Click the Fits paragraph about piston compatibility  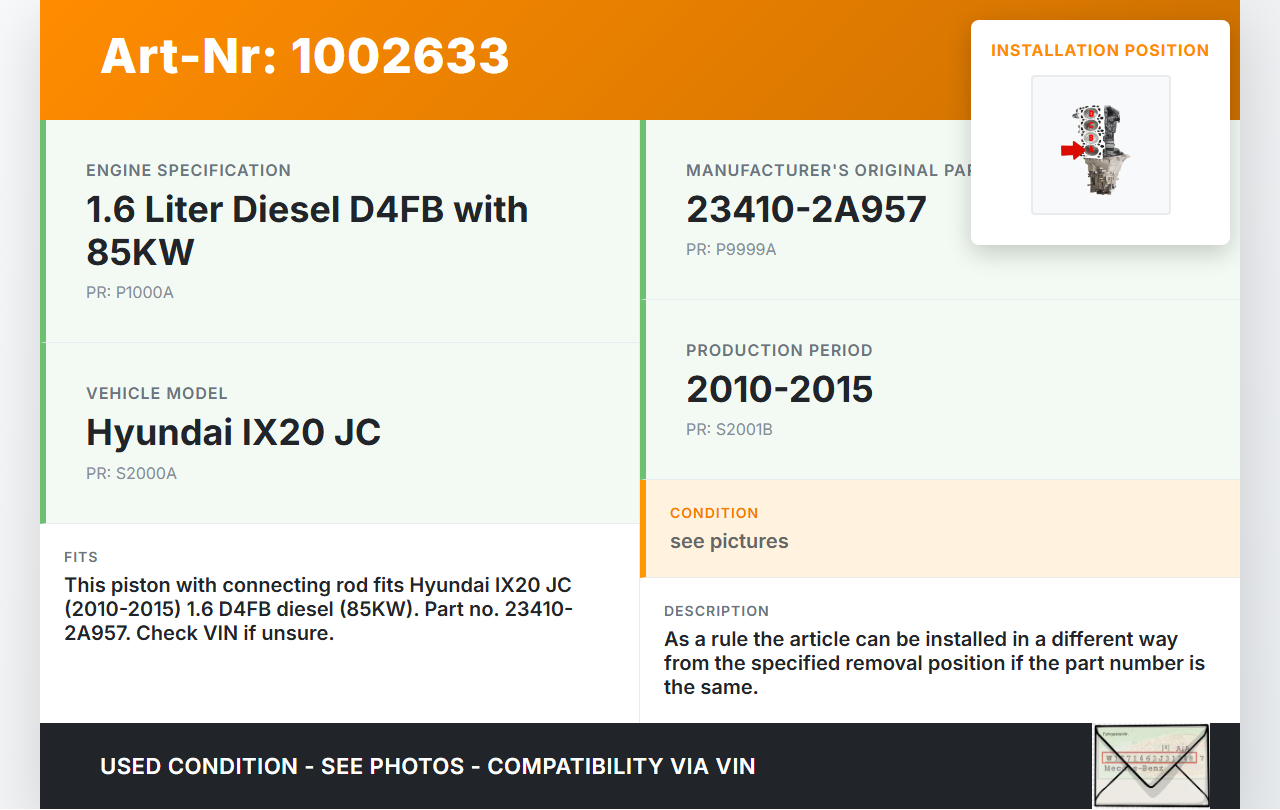click(x=318, y=608)
